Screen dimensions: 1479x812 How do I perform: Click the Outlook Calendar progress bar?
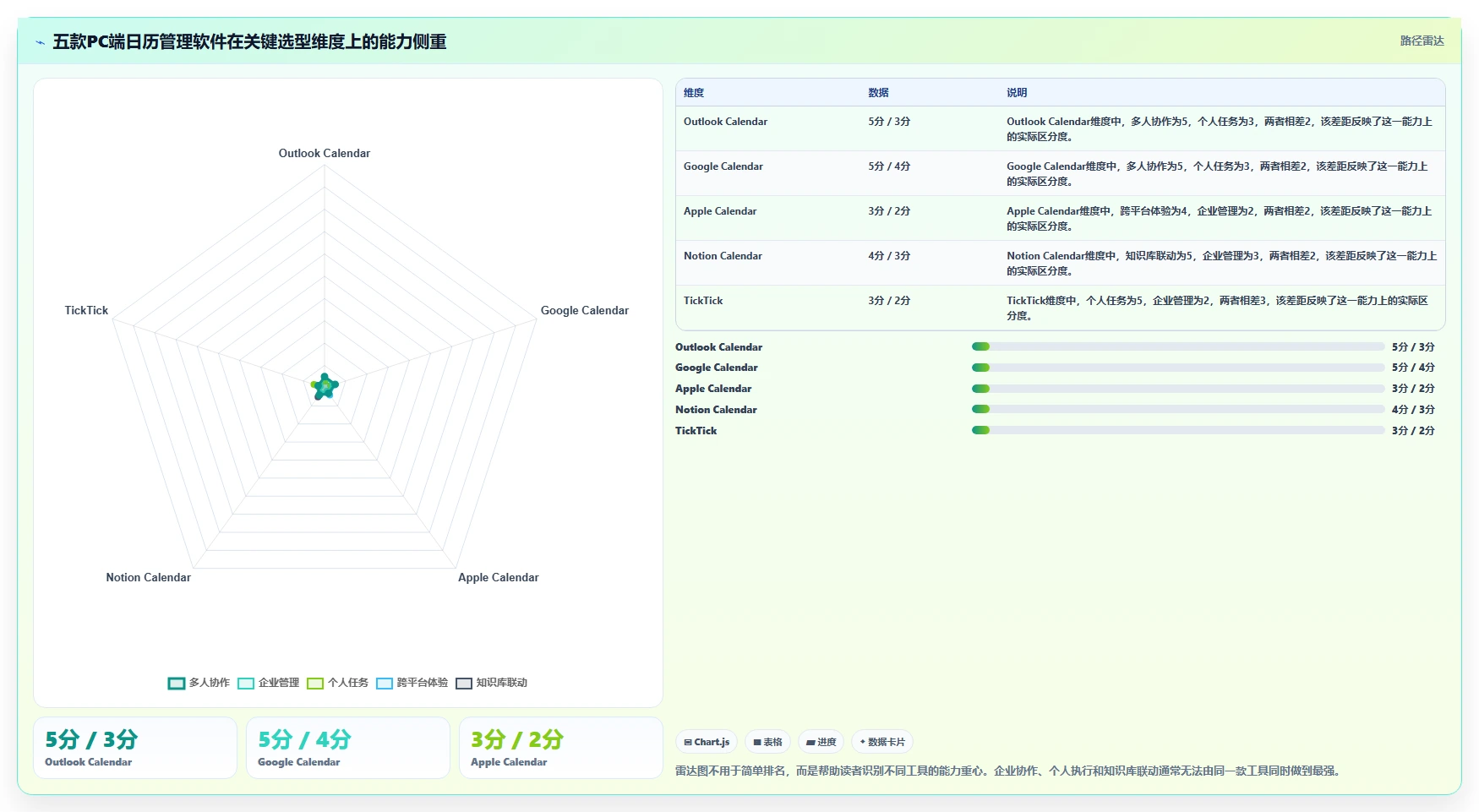1178,346
